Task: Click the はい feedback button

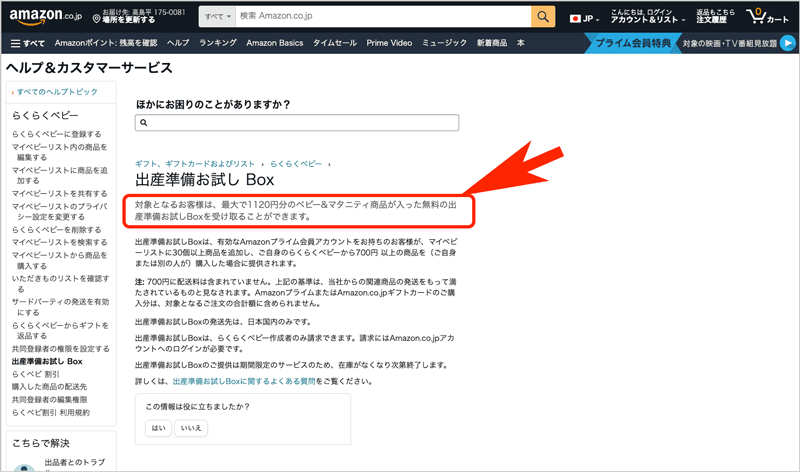Action: tap(158, 428)
